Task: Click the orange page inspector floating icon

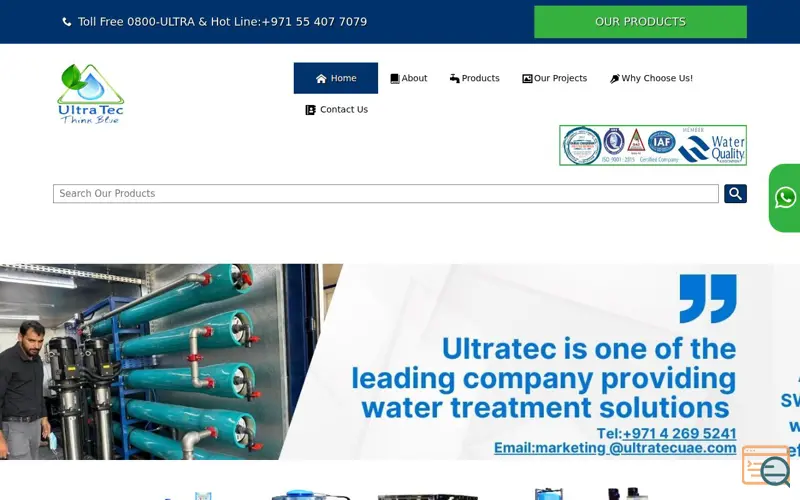Action: [x=766, y=466]
